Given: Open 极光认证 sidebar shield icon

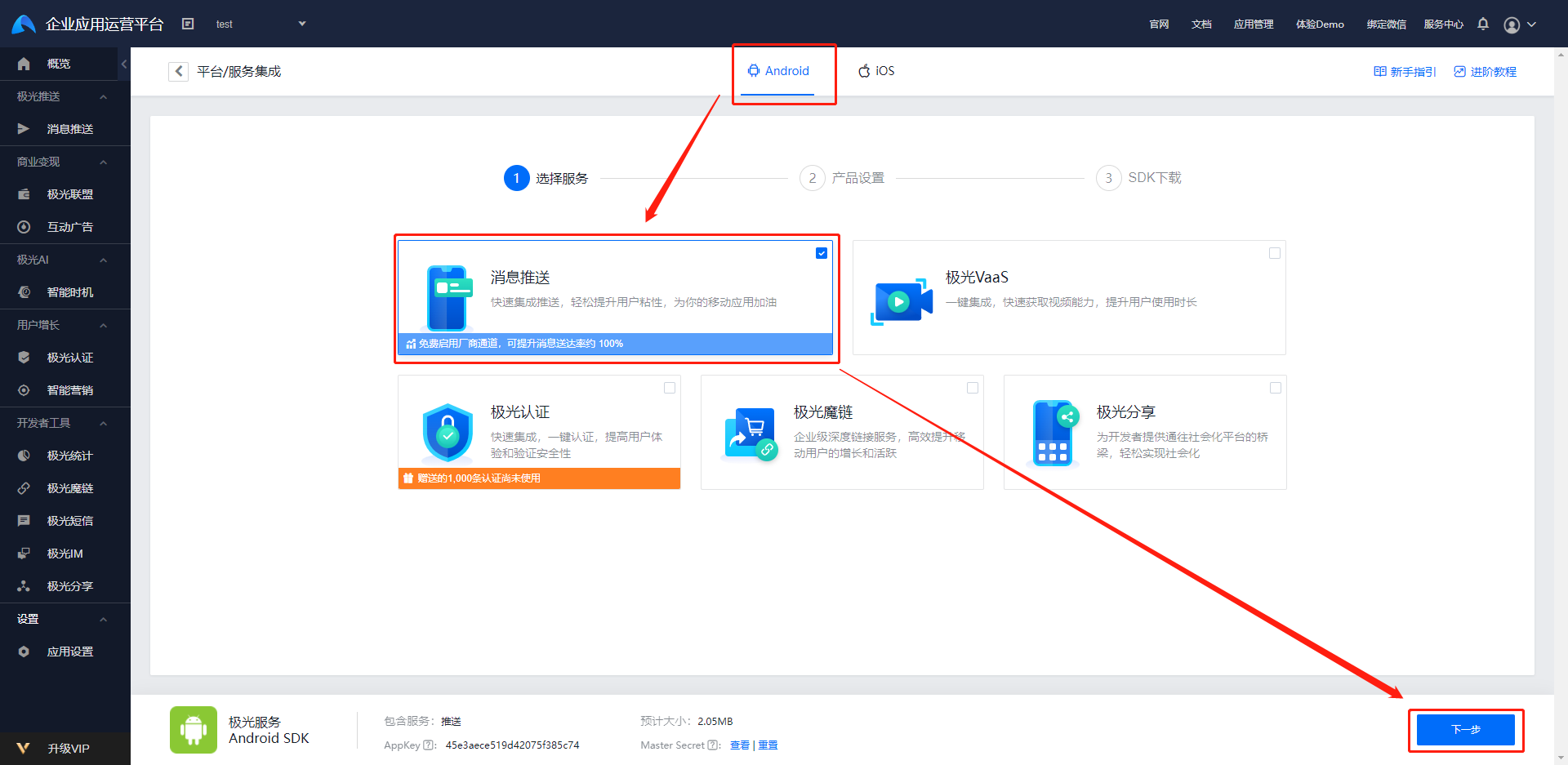Looking at the screenshot, I should [x=24, y=358].
